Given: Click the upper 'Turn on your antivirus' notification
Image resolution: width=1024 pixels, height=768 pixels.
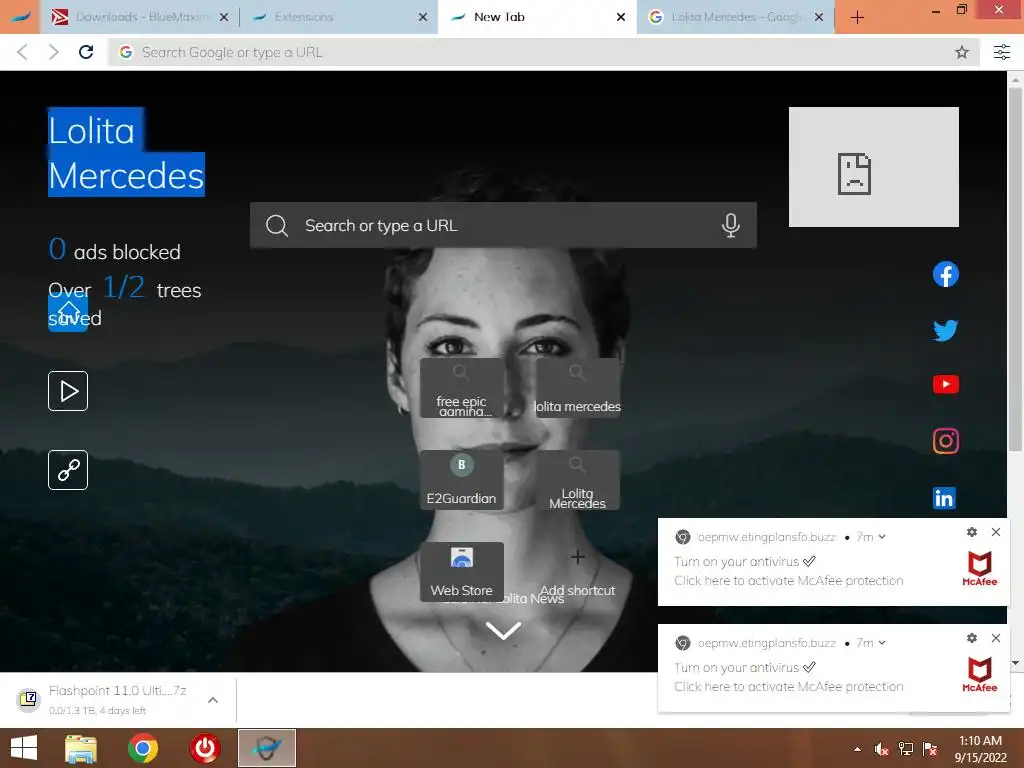Looking at the screenshot, I should click(x=833, y=562).
